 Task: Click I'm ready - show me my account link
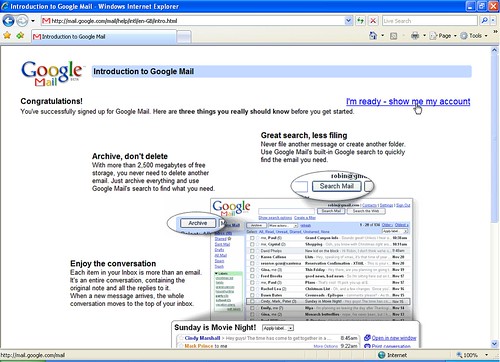(408, 101)
